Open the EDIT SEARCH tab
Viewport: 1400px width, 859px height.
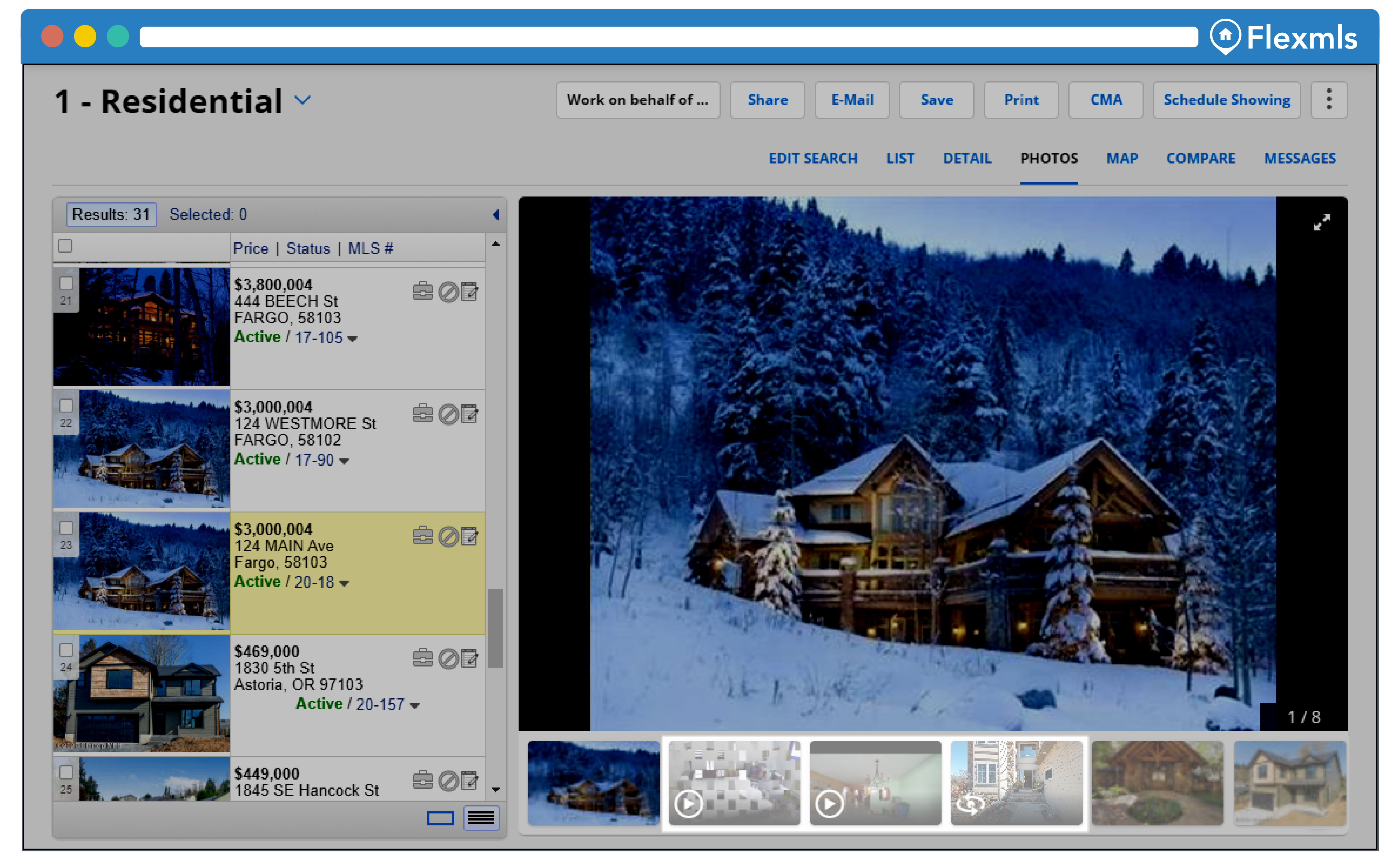tap(813, 158)
